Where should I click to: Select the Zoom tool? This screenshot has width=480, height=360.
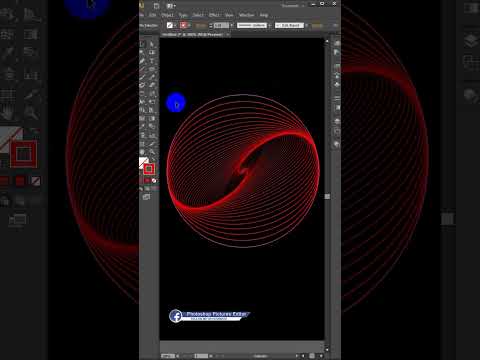[x=152, y=152]
